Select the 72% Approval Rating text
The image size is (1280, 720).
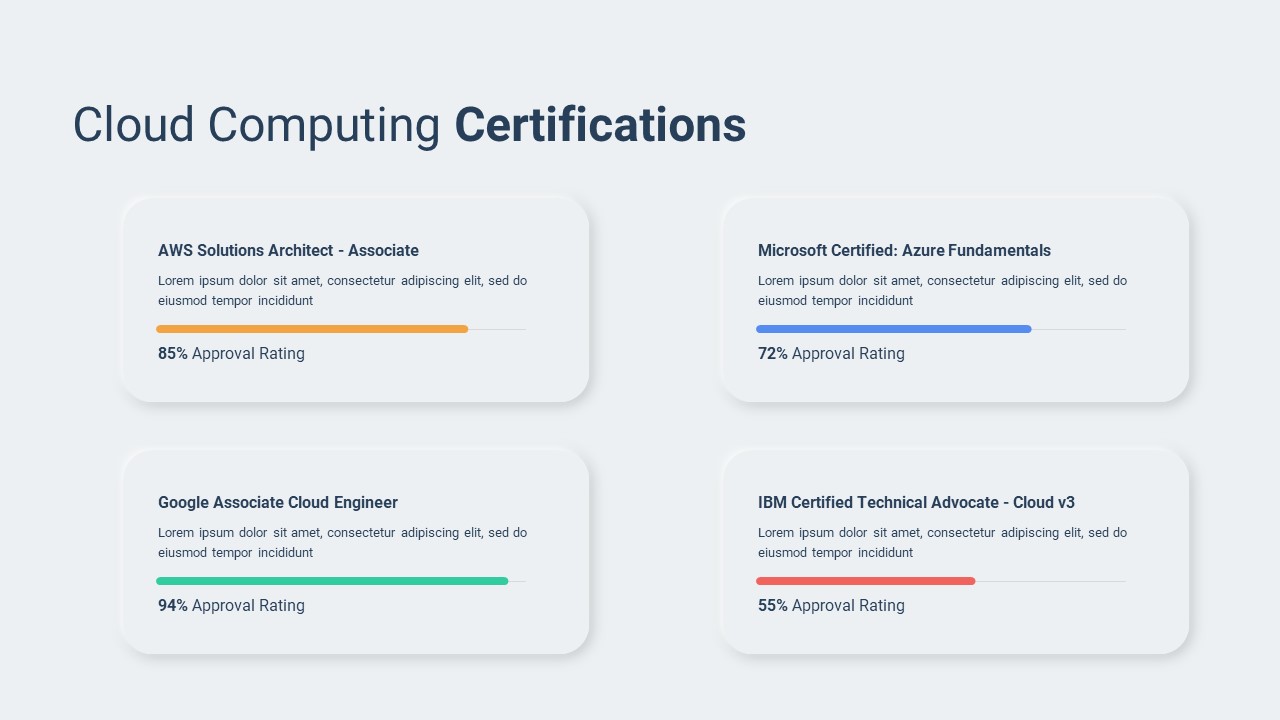pos(831,353)
